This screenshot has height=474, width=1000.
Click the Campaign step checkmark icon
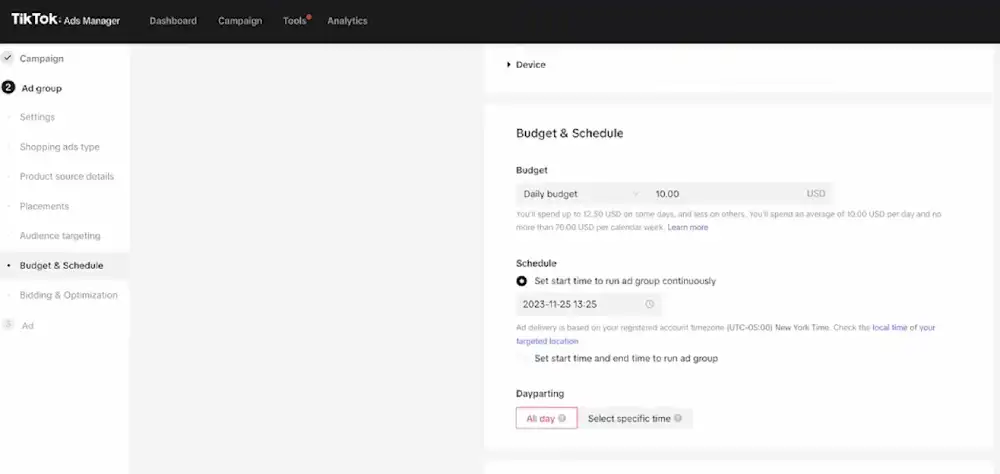click(x=8, y=58)
